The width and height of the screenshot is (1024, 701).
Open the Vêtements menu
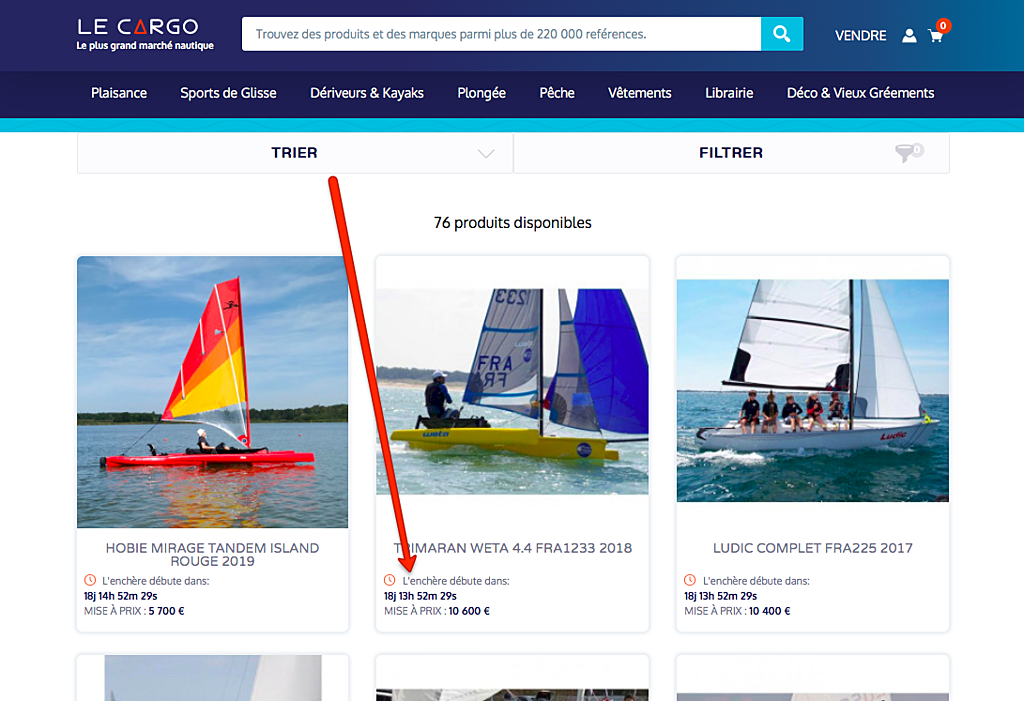(x=639, y=93)
